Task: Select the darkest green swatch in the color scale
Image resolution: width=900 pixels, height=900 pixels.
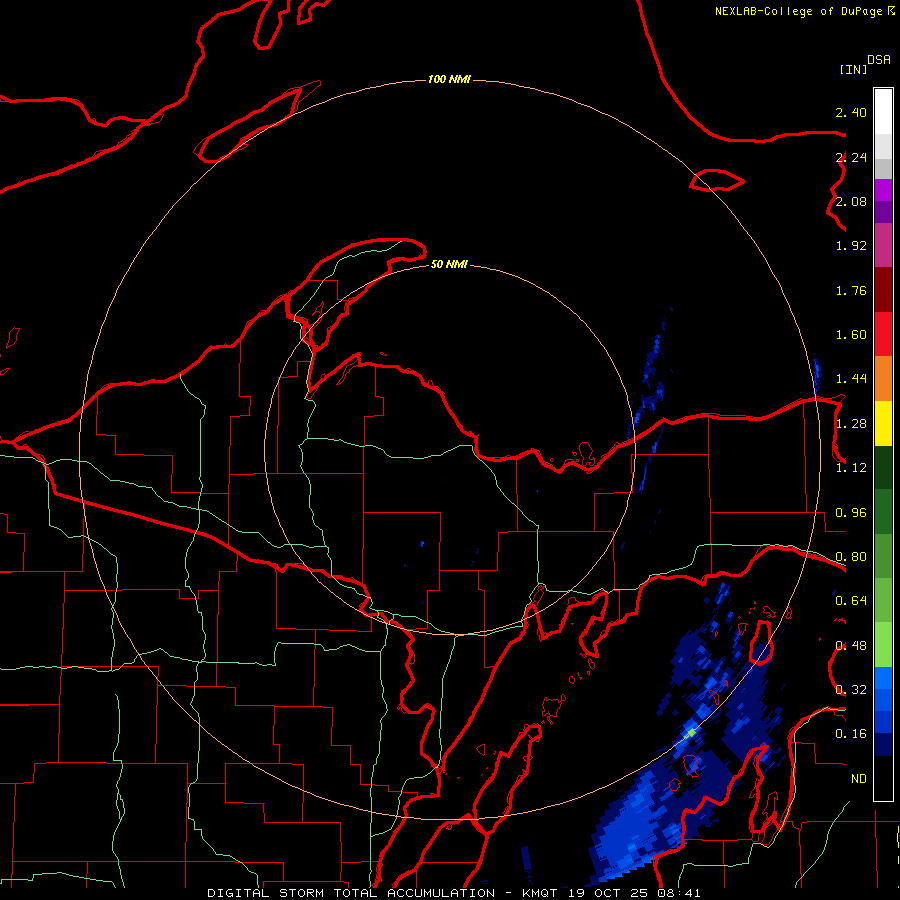Action: (883, 468)
